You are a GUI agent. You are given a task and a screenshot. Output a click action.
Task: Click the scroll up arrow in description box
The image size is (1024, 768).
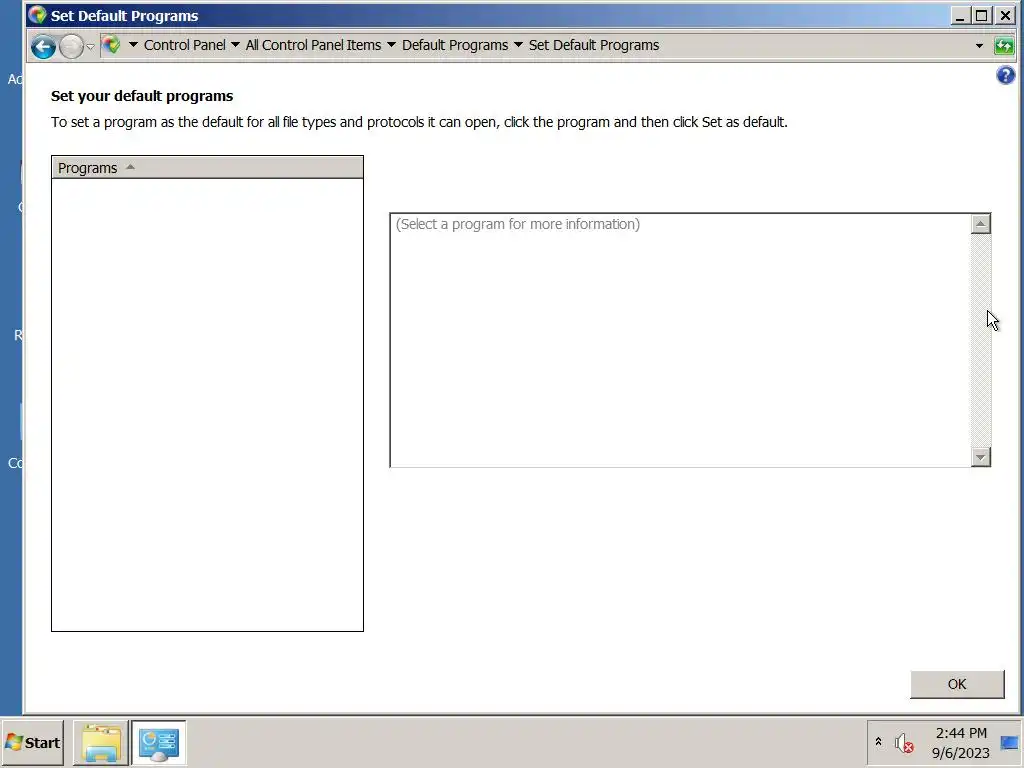(980, 224)
